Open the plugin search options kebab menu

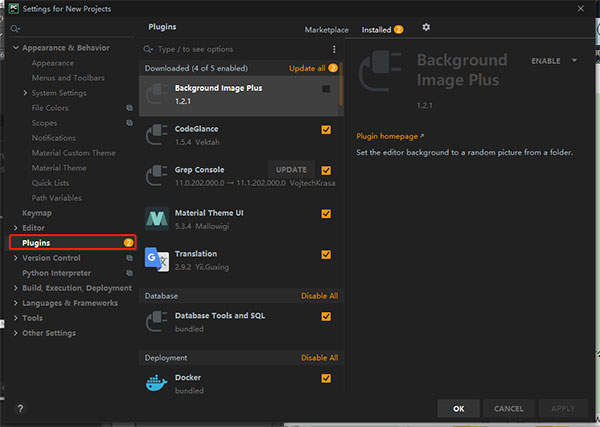pos(334,49)
